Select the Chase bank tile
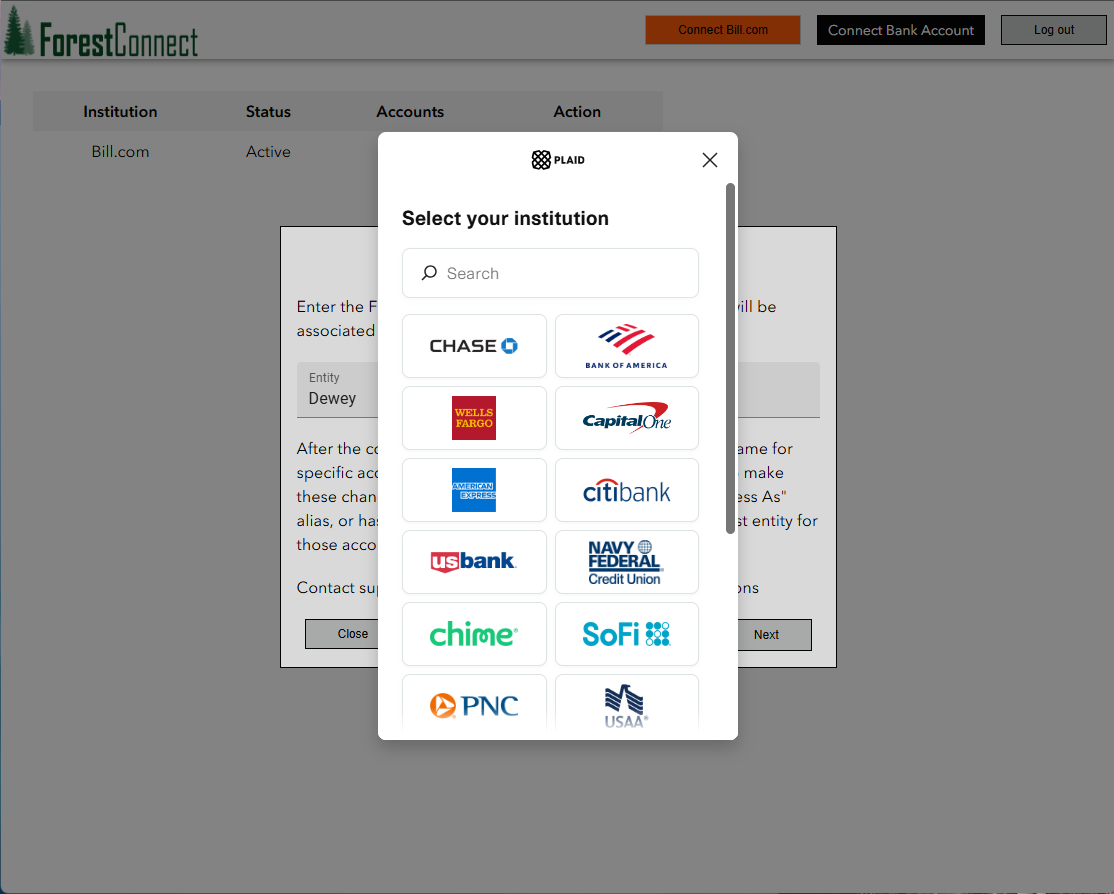The height and width of the screenshot is (894, 1114). point(474,346)
